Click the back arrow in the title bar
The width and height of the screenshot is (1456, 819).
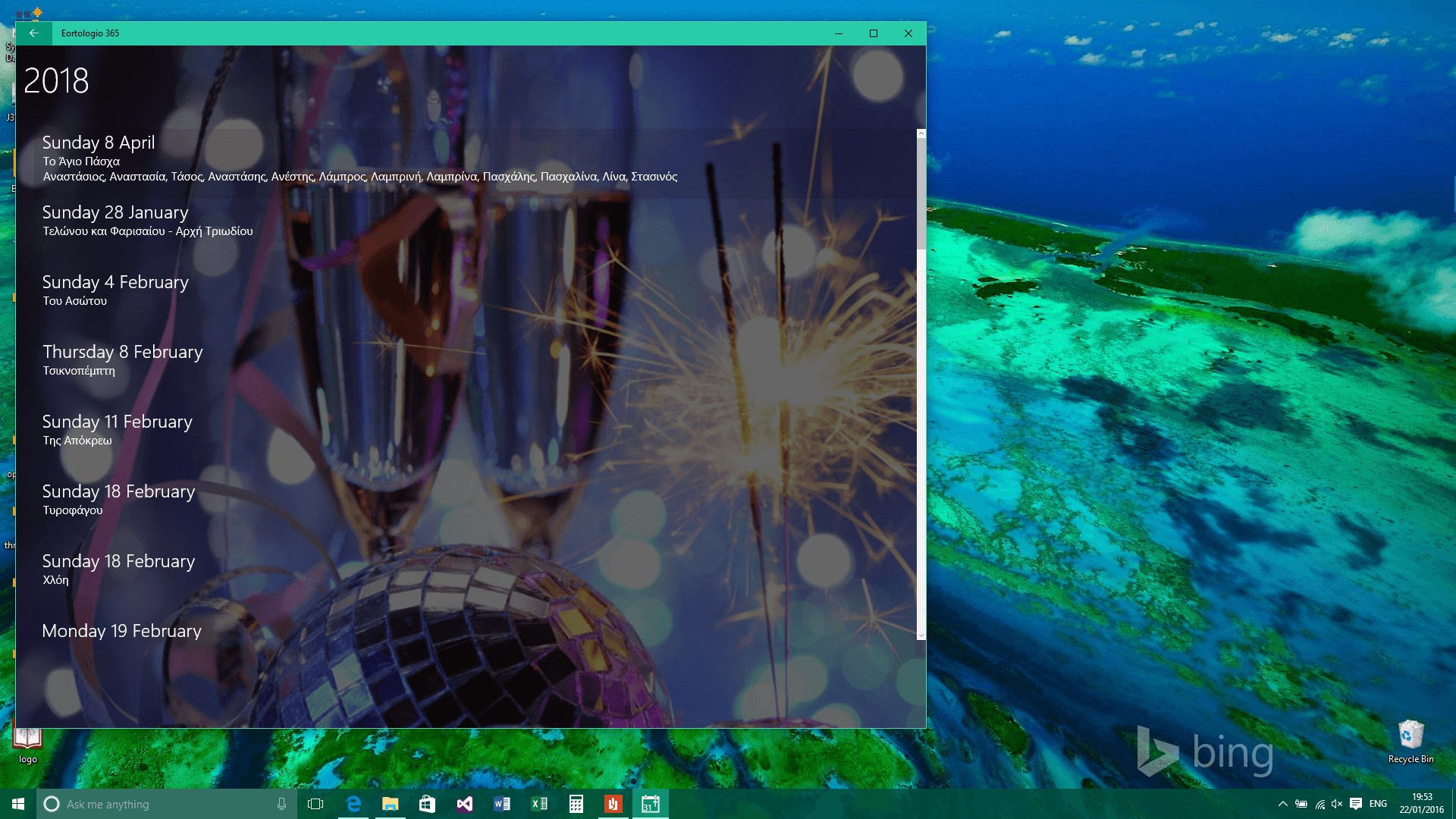pyautogui.click(x=33, y=33)
